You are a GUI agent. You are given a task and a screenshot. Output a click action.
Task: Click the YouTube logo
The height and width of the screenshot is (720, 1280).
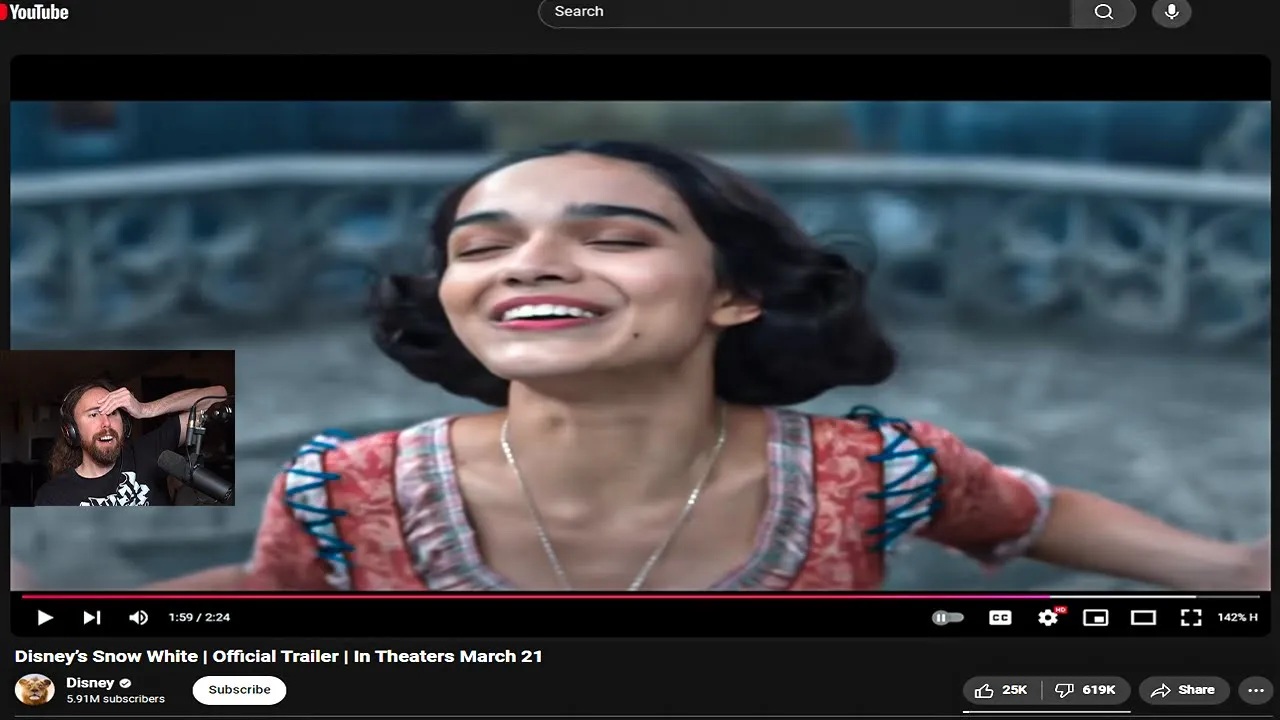(35, 11)
